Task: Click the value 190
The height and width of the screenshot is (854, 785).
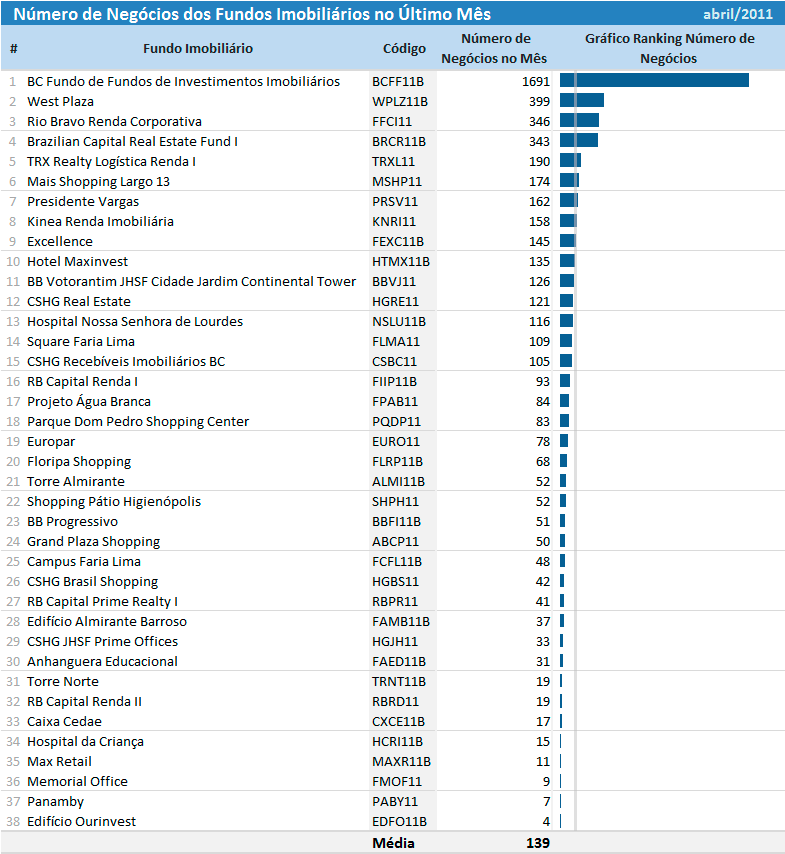Action: [x=539, y=162]
